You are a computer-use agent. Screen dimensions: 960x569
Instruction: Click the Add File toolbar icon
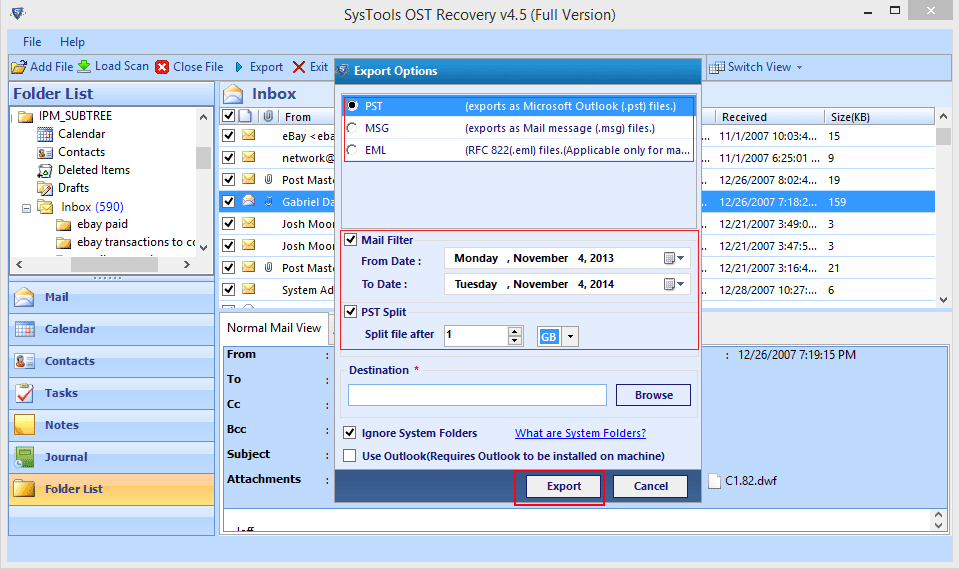(19, 67)
